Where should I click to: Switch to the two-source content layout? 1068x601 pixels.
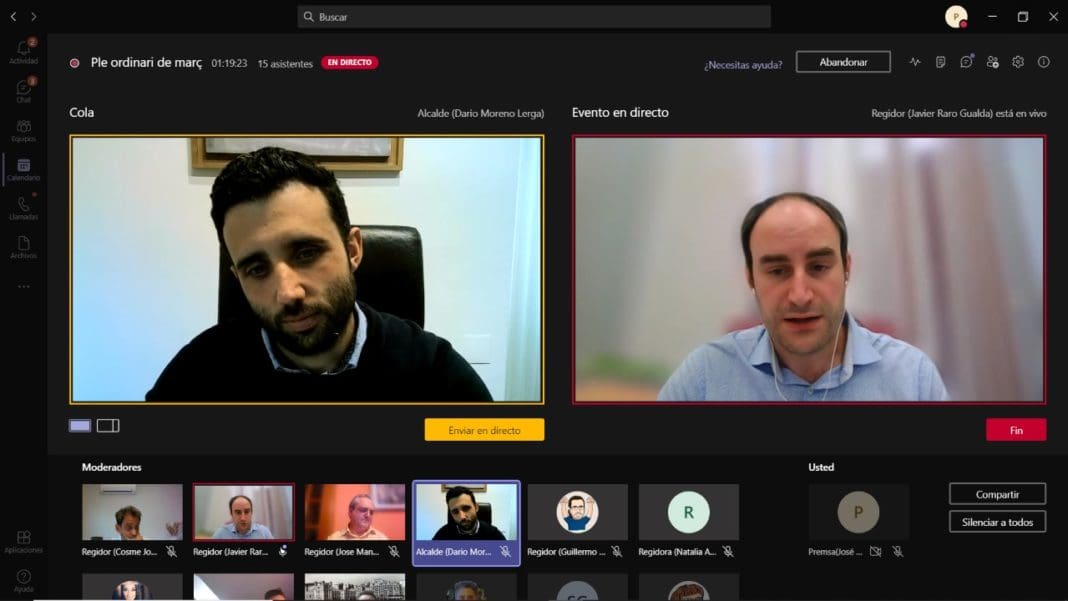tap(108, 426)
